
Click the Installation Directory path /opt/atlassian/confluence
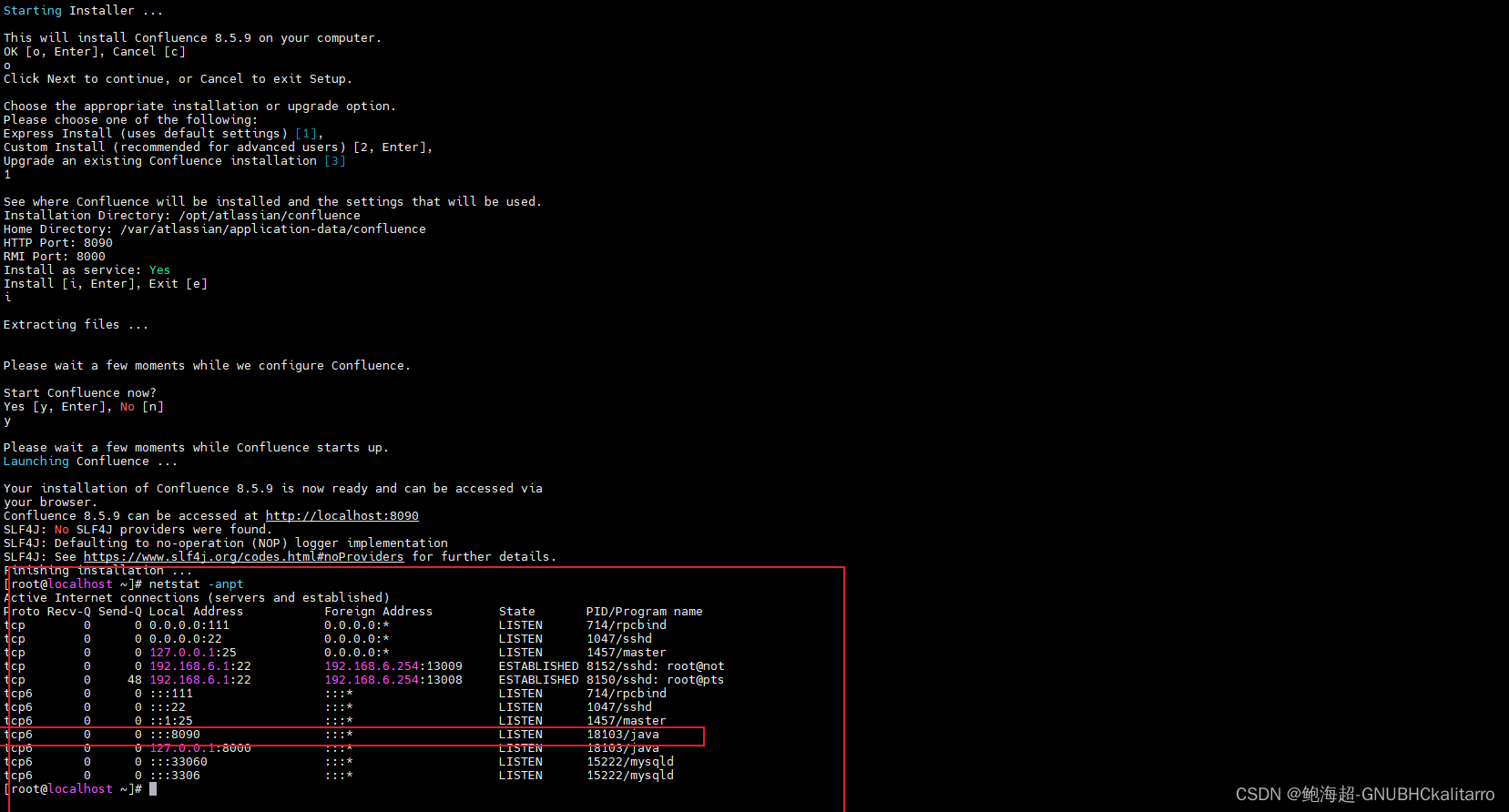(x=270, y=215)
